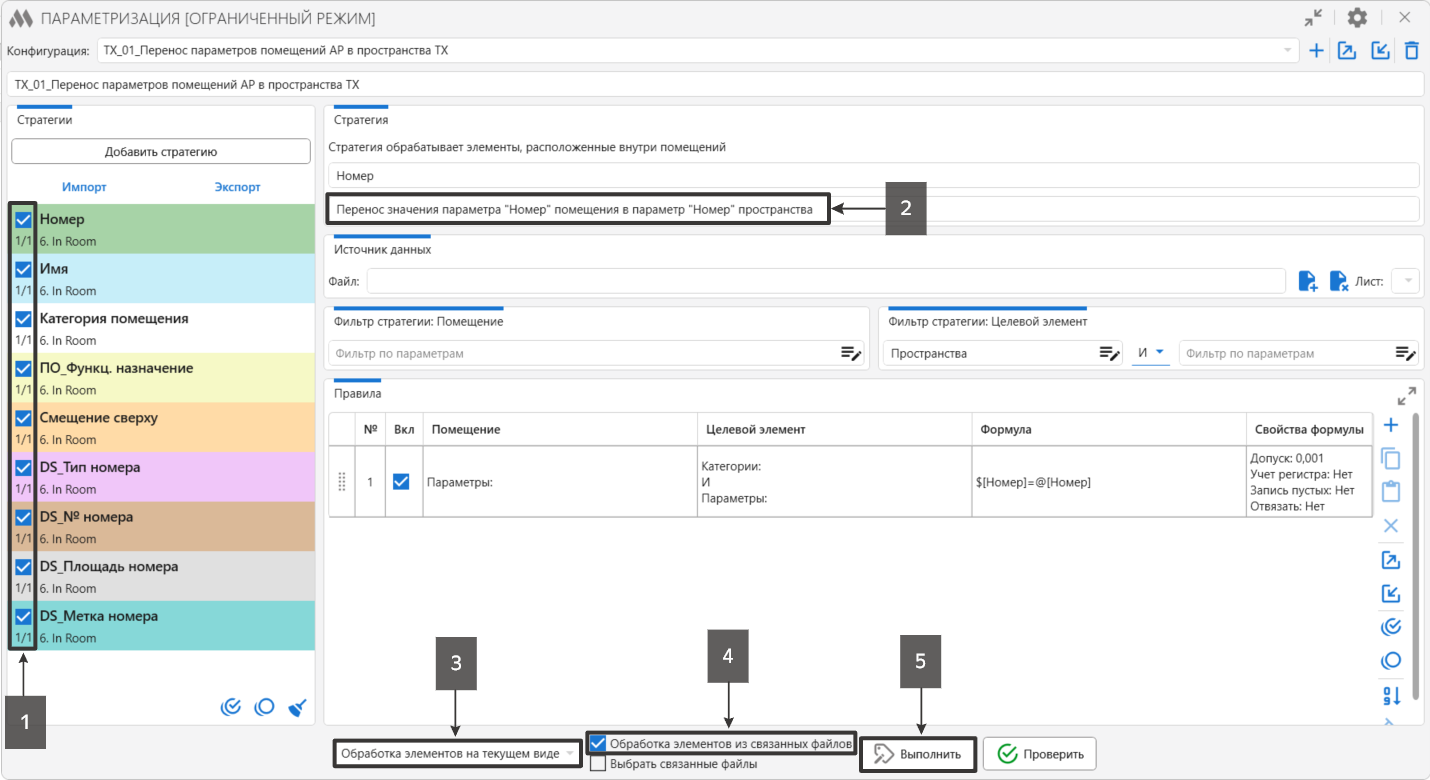Delete the configuration with the trash icon
The image size is (1430, 780).
1411,51
